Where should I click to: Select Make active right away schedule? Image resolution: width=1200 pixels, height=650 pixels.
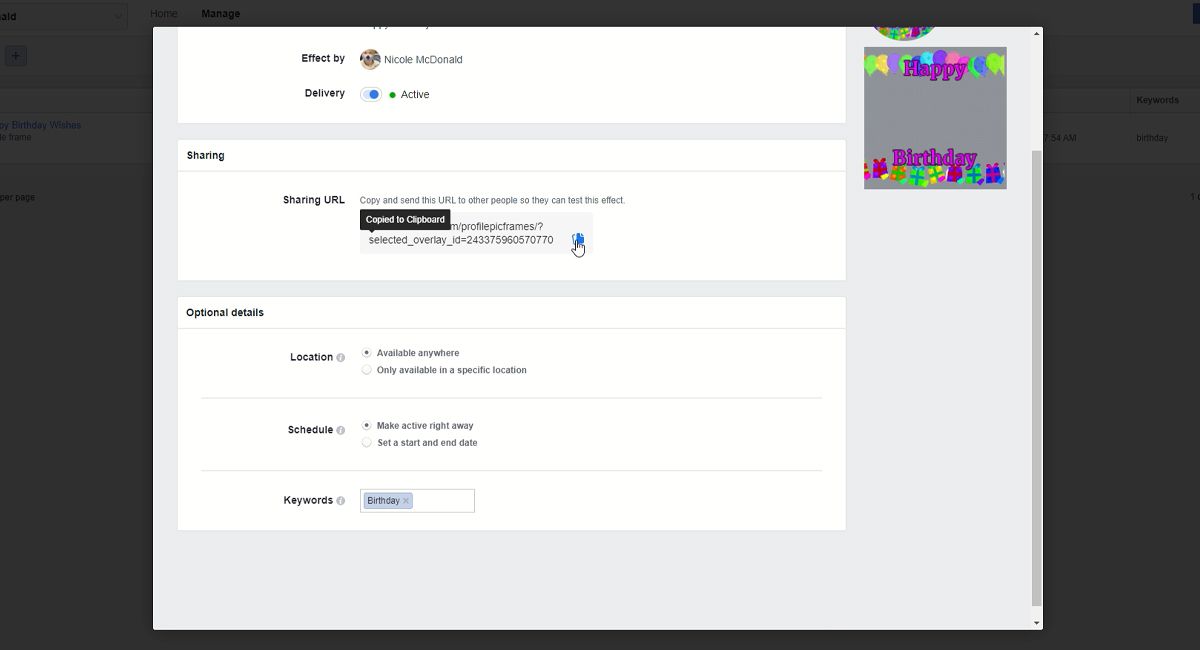pyautogui.click(x=367, y=425)
